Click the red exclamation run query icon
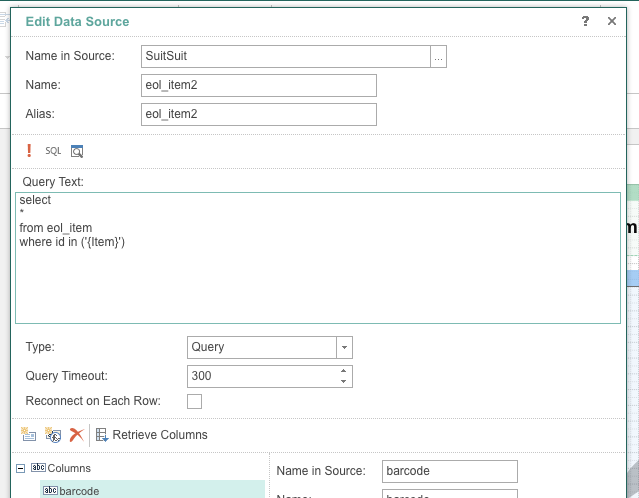This screenshot has height=498, width=639. click(29, 151)
